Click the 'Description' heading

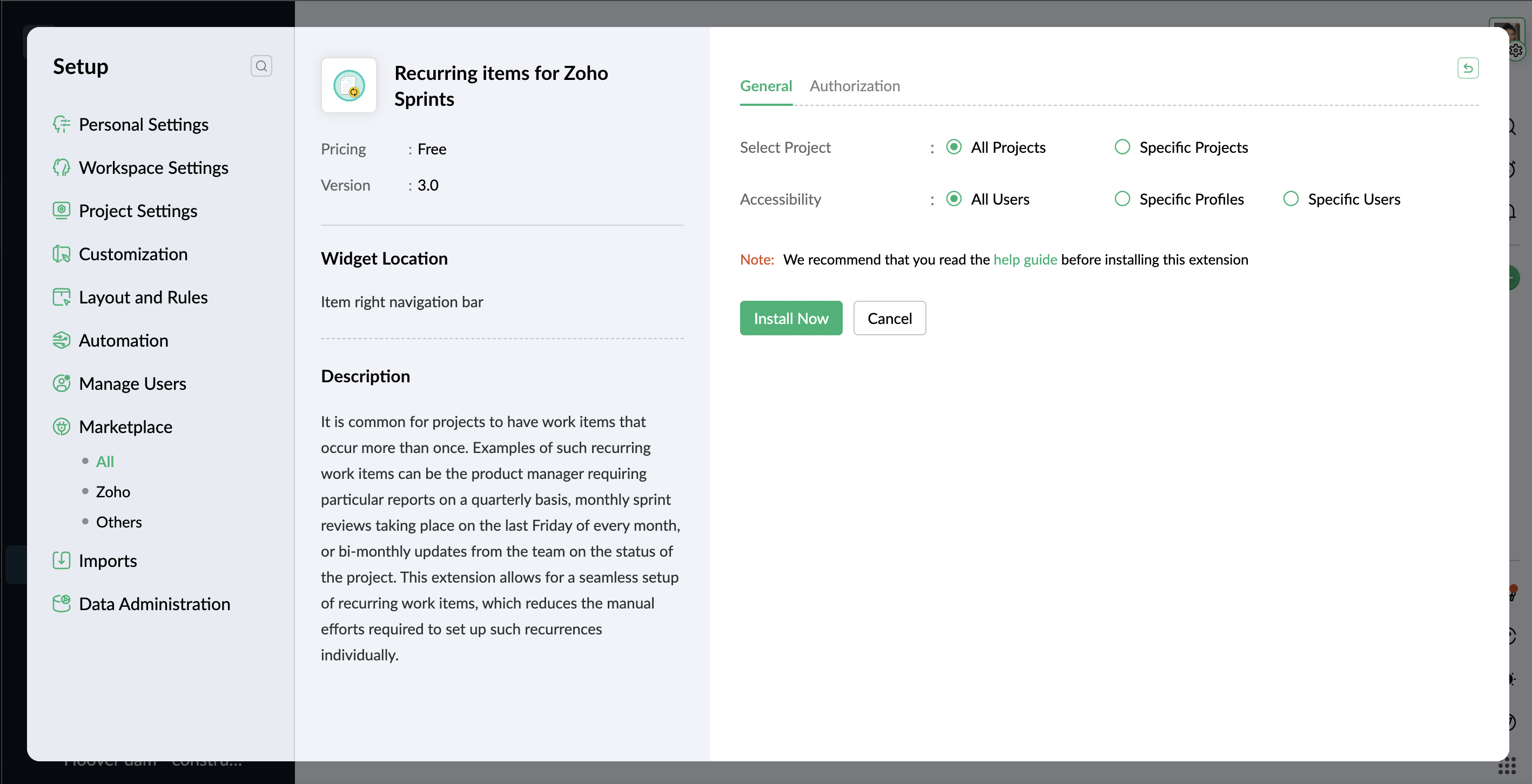click(x=365, y=376)
